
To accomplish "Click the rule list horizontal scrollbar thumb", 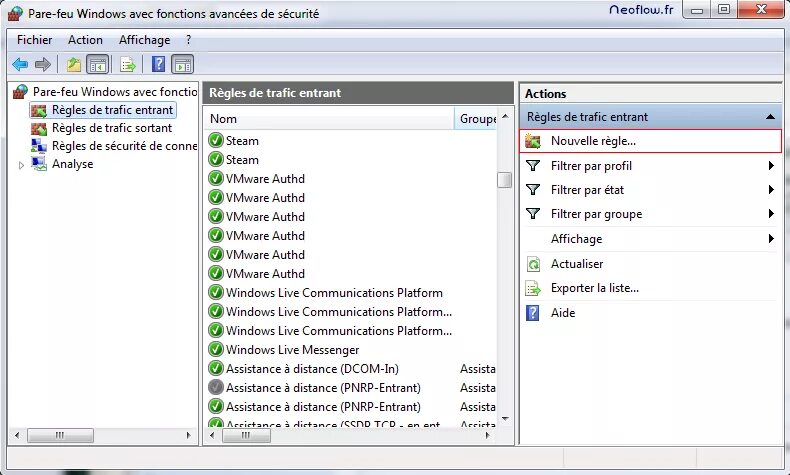I will [246, 435].
